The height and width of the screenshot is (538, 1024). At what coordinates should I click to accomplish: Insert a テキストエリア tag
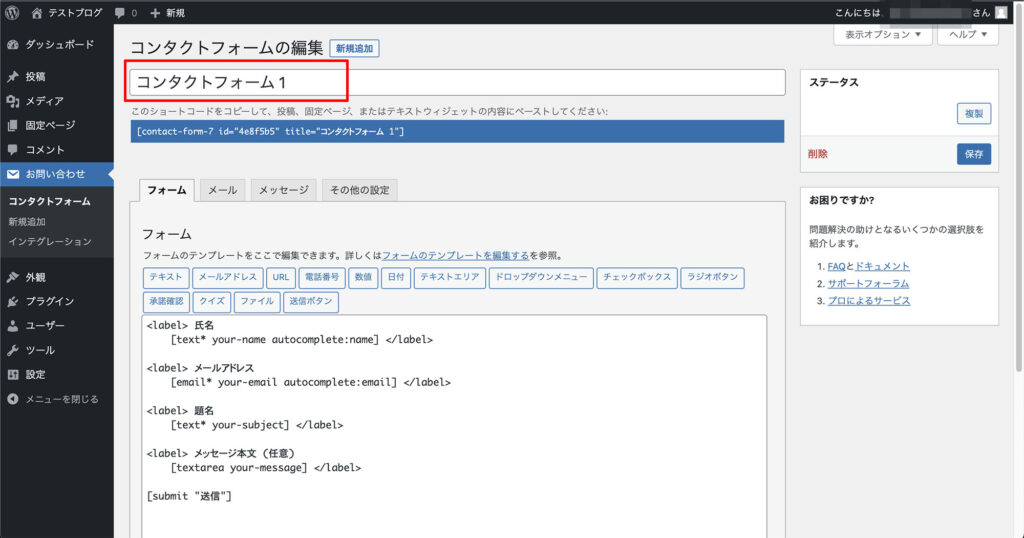point(449,277)
